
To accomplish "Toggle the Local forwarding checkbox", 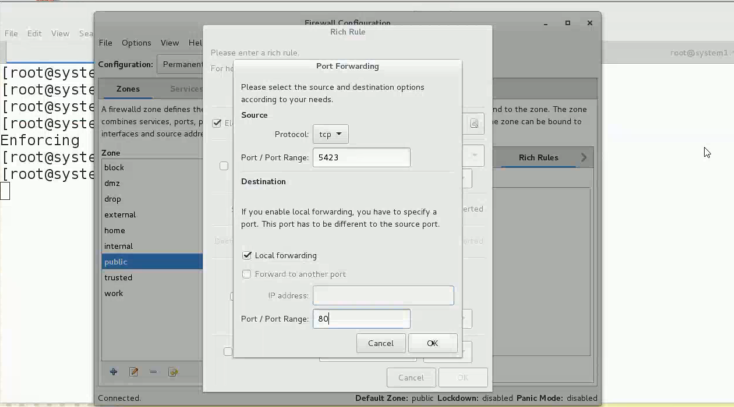I will coord(247,255).
